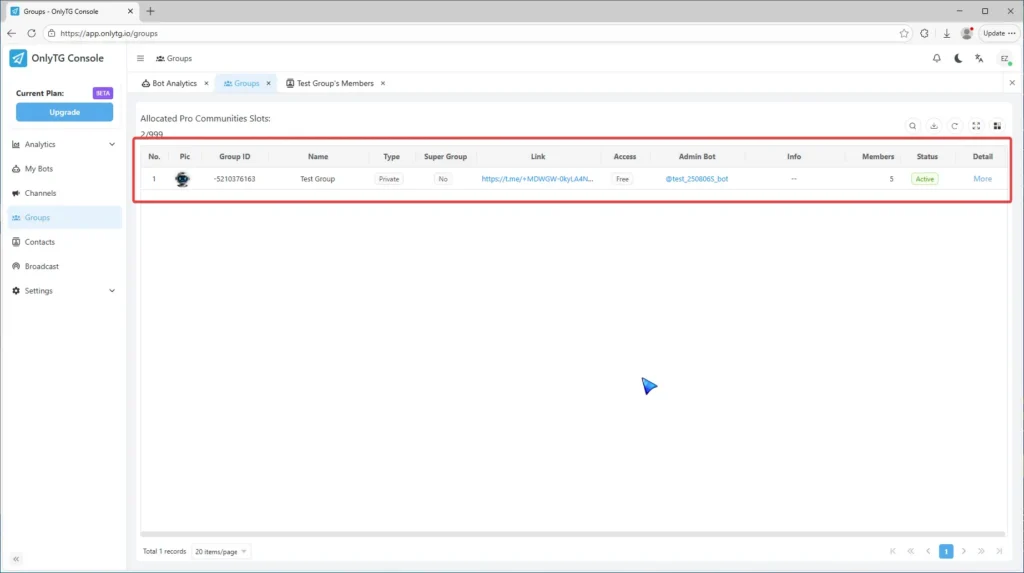
Task: Open Broadcast in the sidebar
Action: [42, 267]
